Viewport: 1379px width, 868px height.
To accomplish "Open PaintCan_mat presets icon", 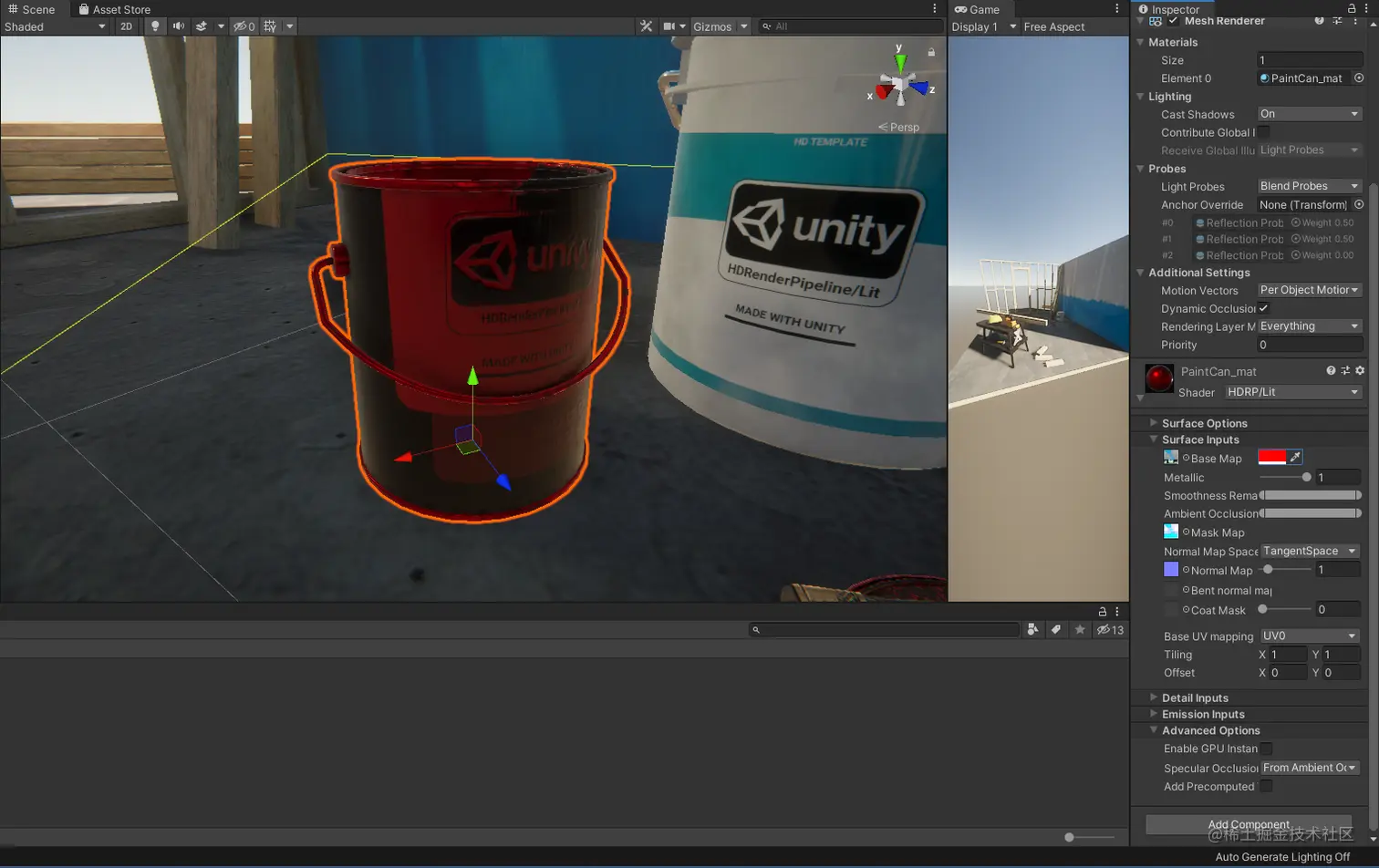I will click(x=1345, y=370).
